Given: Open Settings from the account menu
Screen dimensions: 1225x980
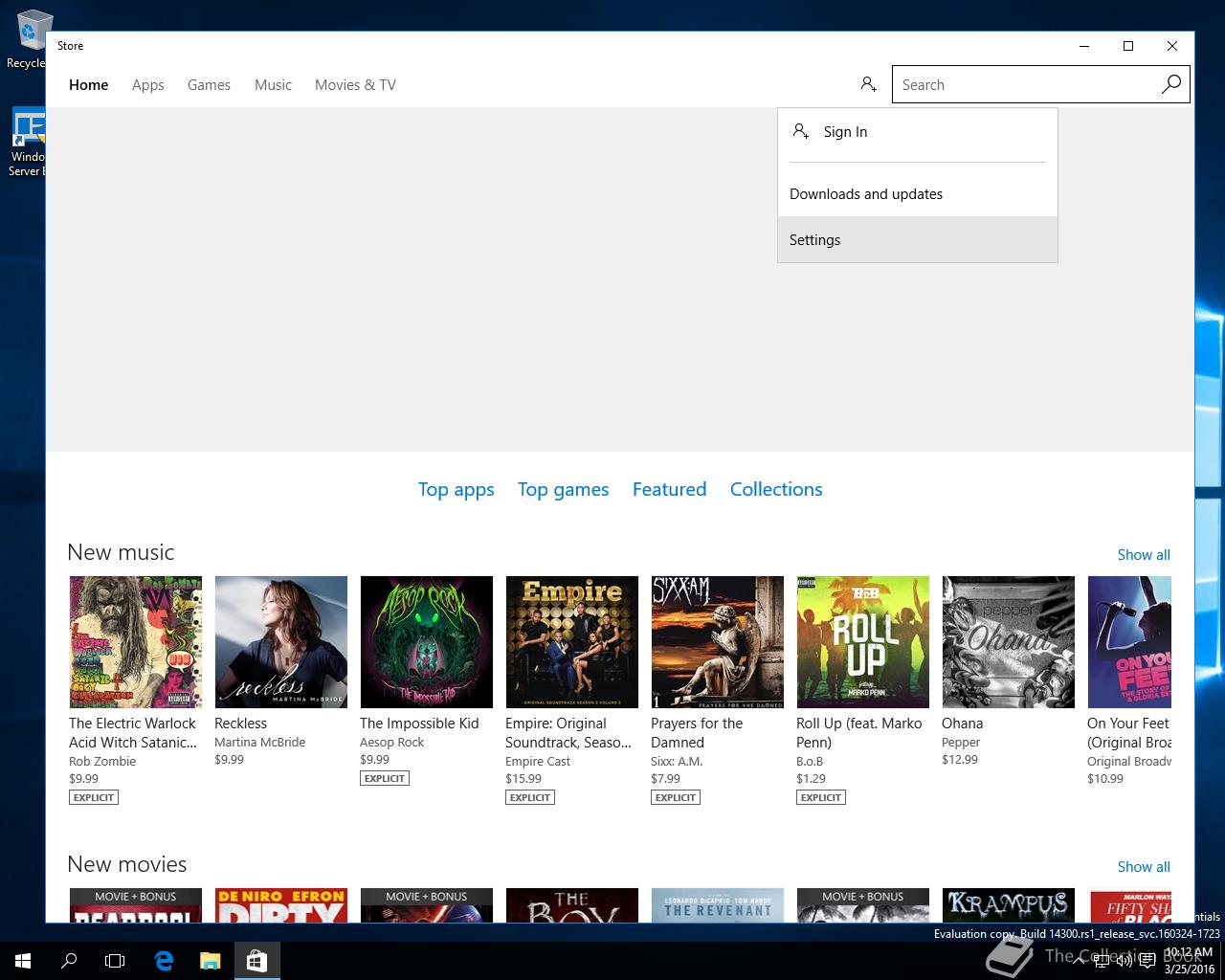Looking at the screenshot, I should tap(918, 239).
